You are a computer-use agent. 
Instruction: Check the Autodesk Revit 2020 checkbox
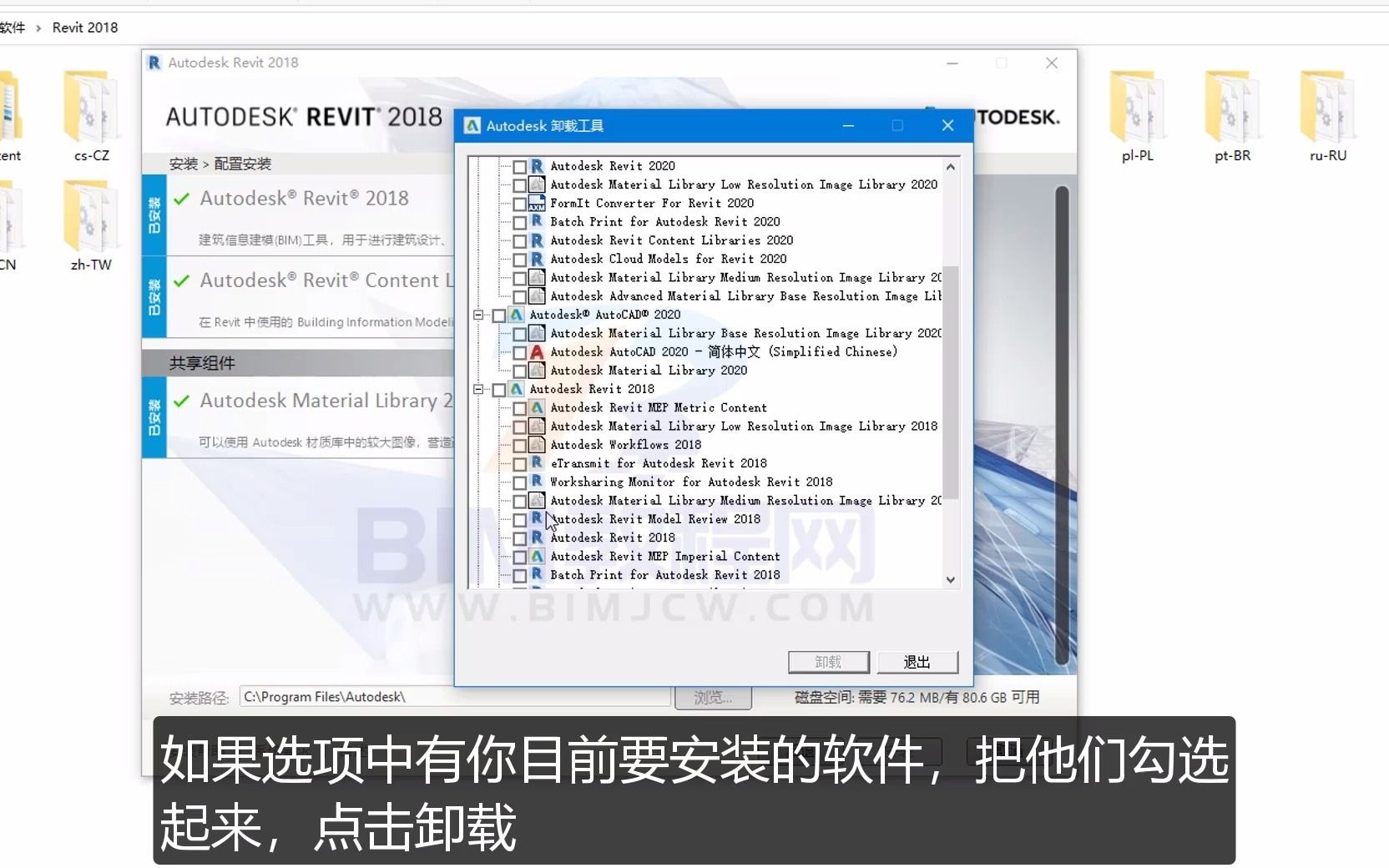pyautogui.click(x=519, y=167)
